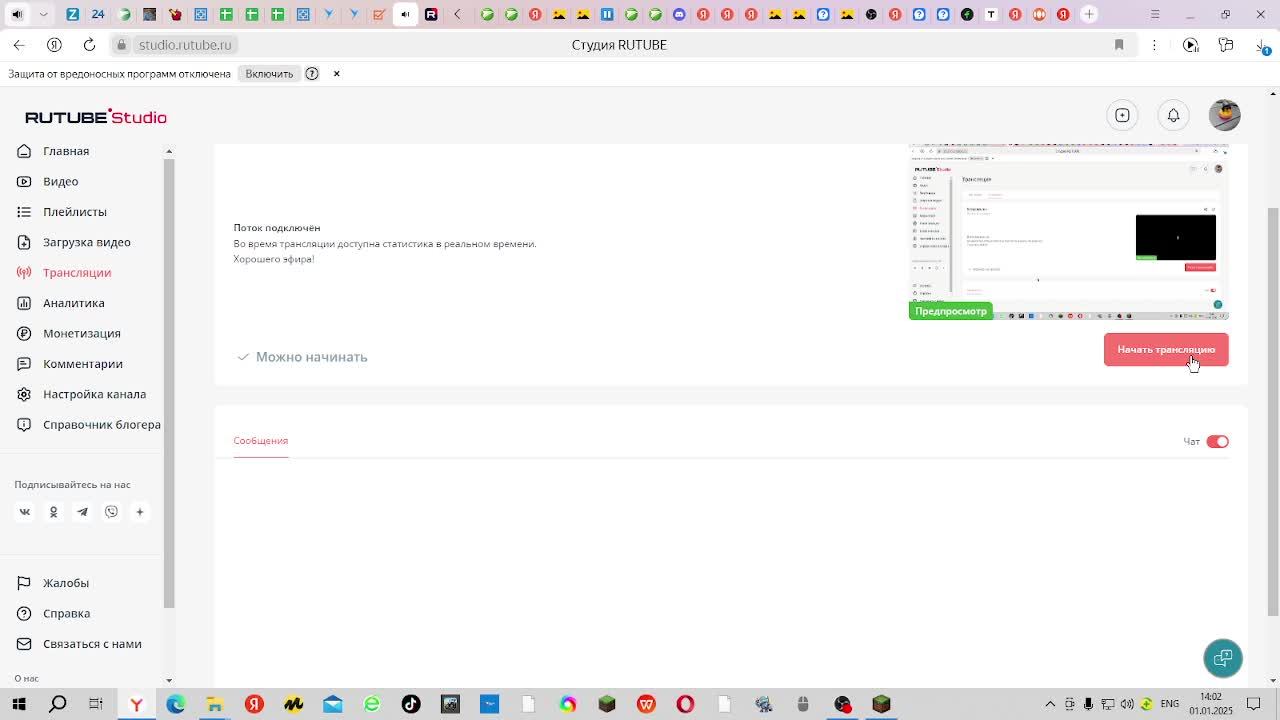Screen dimensions: 1280x720
Task: Open the Аналитика section
Action: (x=73, y=303)
